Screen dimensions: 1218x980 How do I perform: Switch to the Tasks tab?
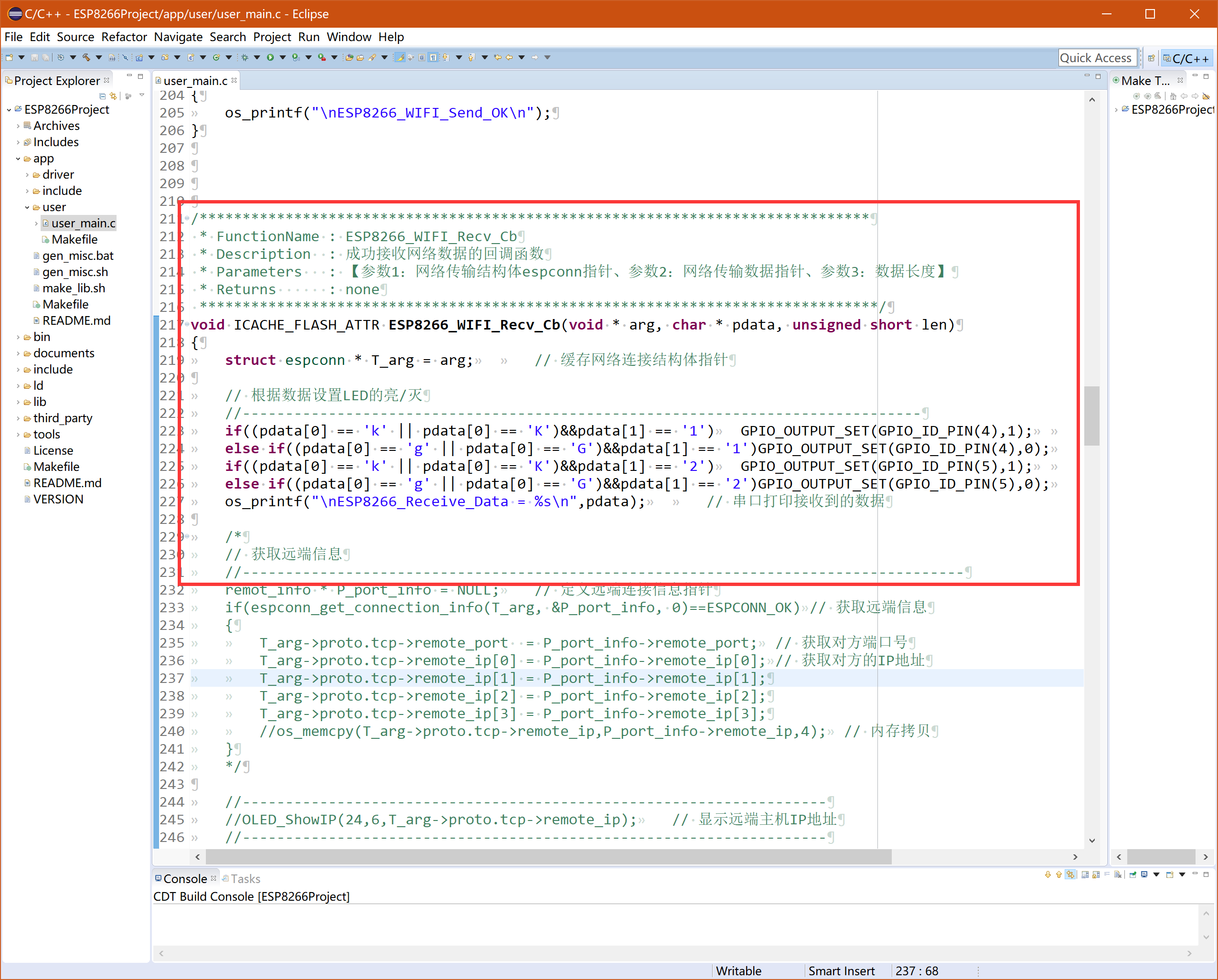(245, 878)
